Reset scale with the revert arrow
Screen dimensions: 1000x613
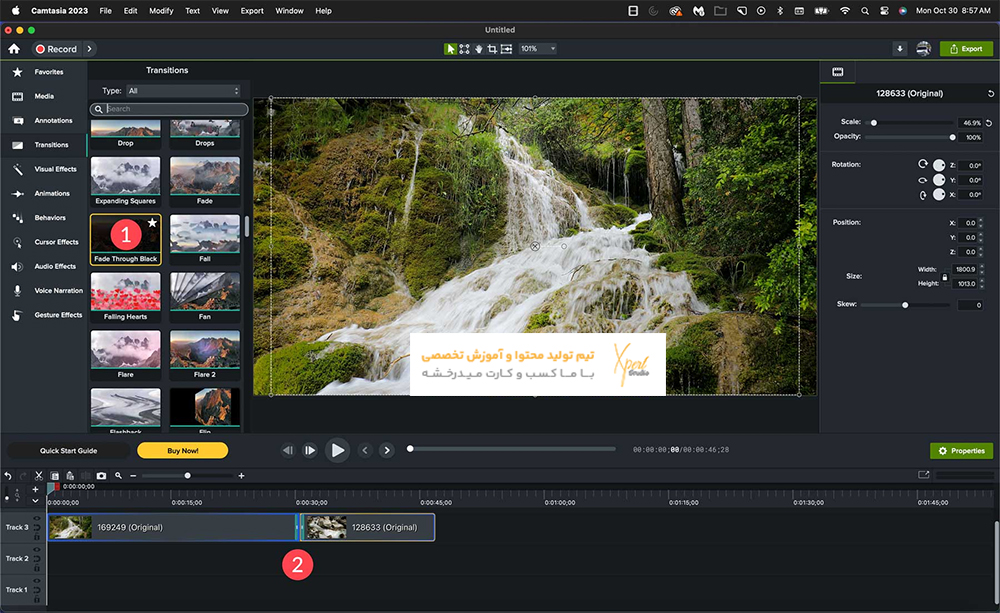[989, 123]
